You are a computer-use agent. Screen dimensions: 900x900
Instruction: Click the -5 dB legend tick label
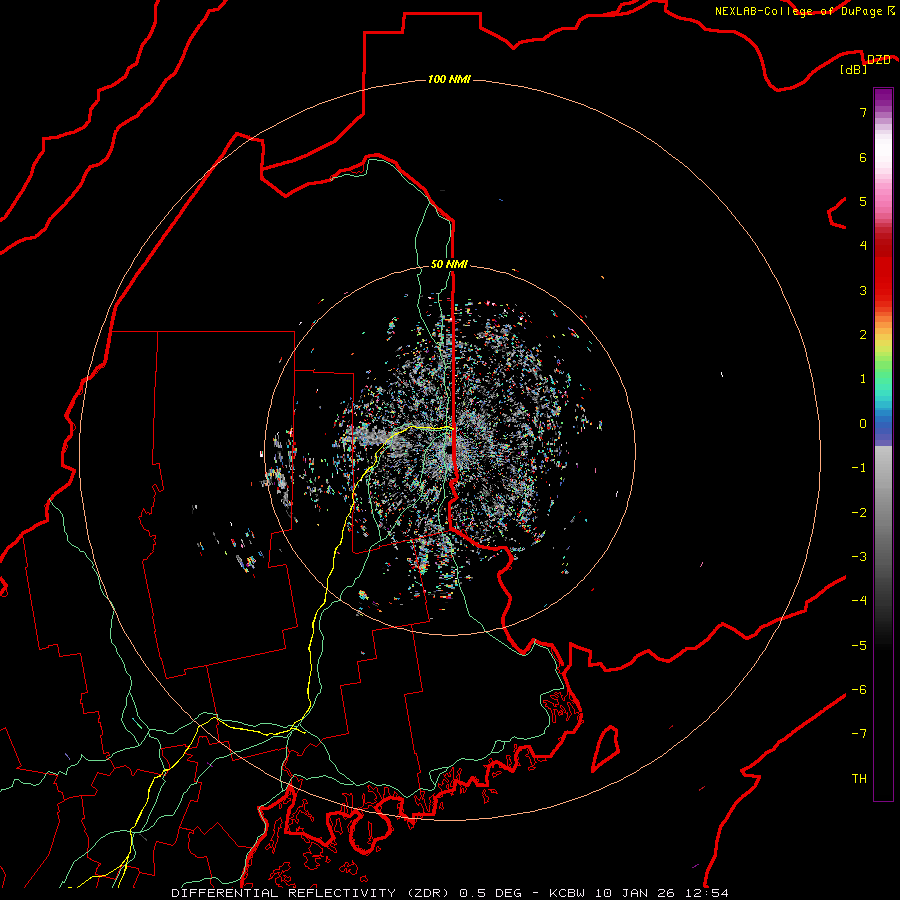(x=859, y=645)
